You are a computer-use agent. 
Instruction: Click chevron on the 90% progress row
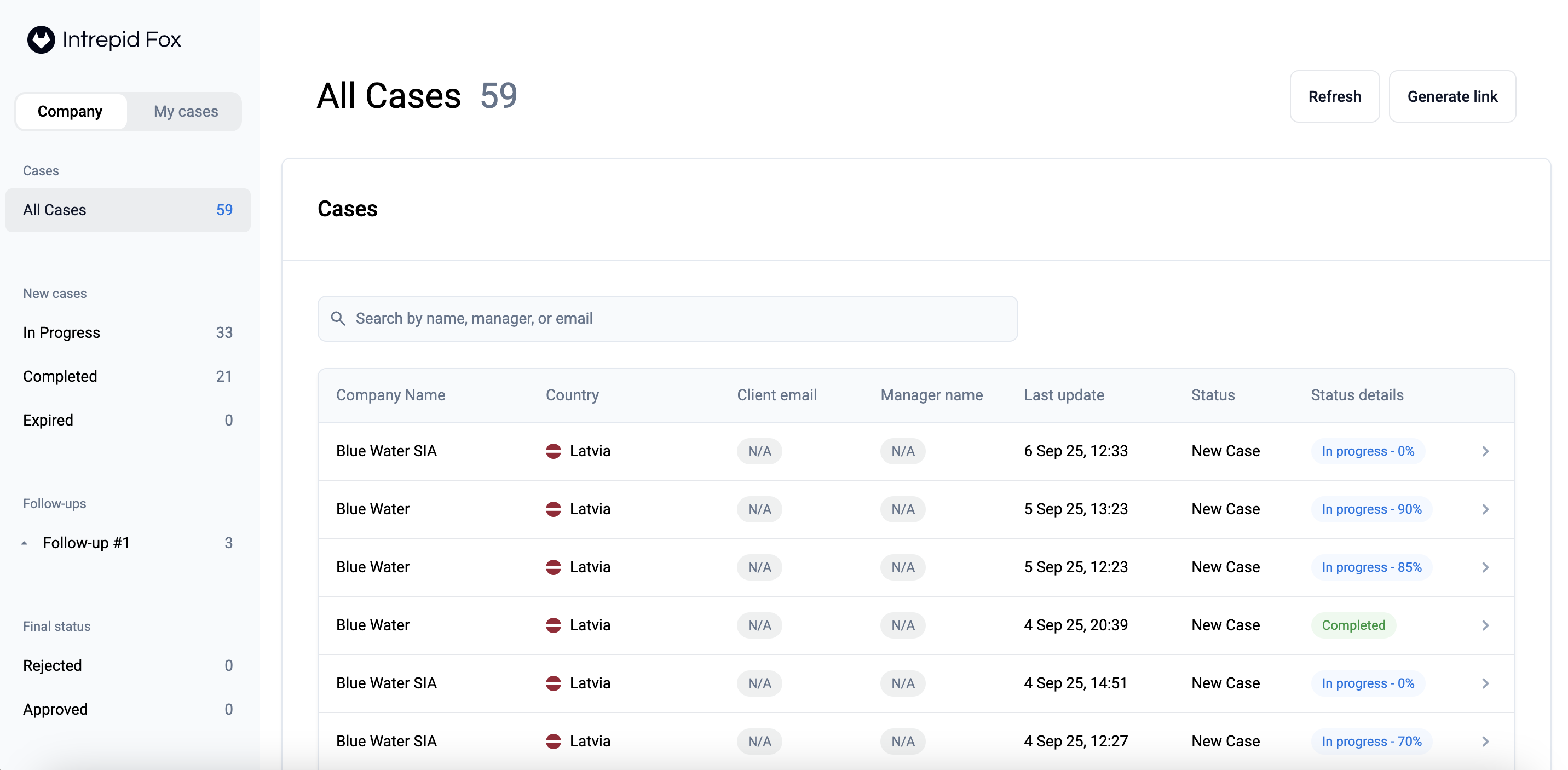[1485, 509]
